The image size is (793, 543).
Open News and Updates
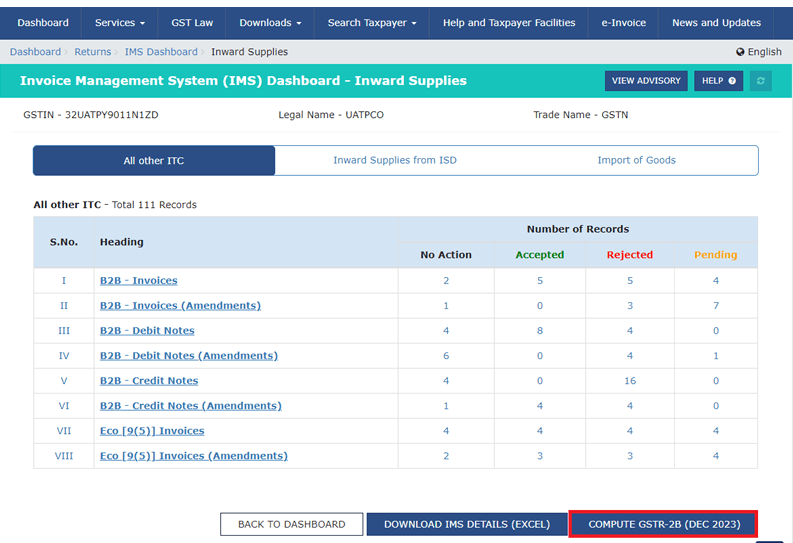click(716, 23)
